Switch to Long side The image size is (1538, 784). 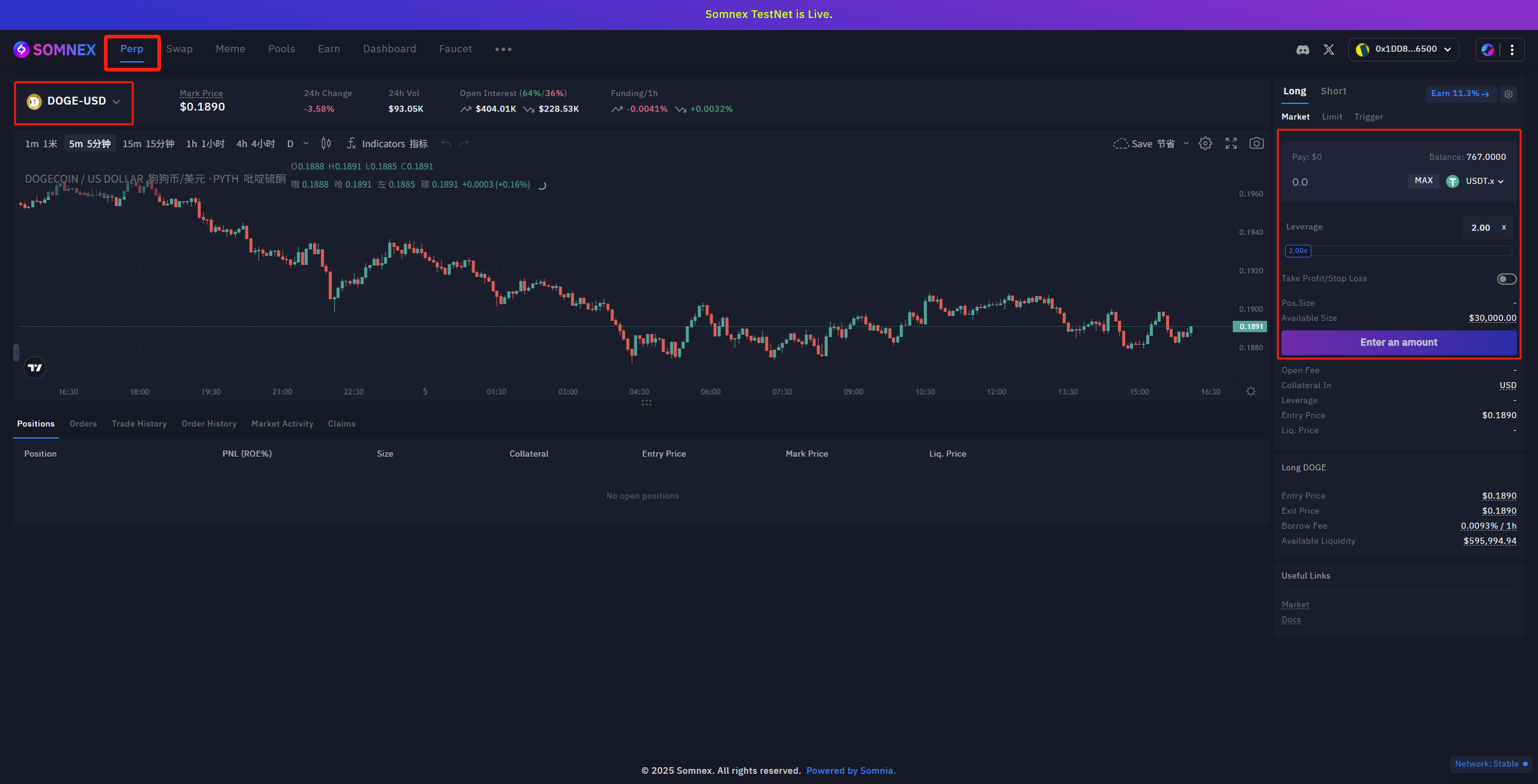1295,91
